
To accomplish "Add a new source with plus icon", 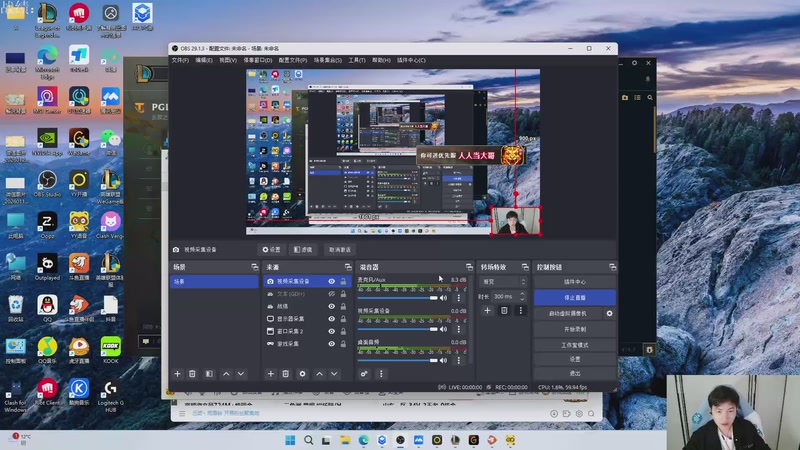I will coord(270,373).
